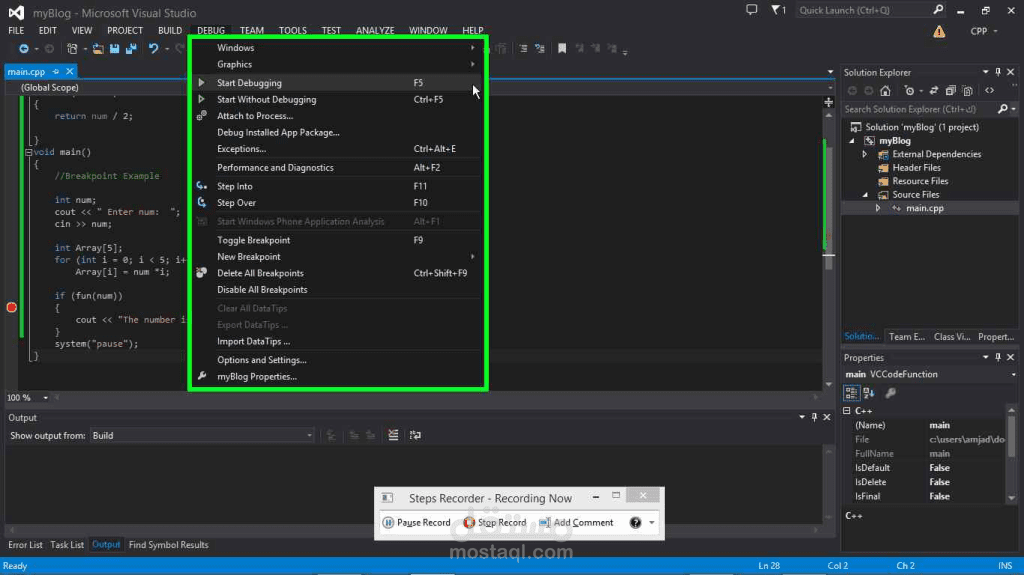Click Pause Record in Steps Recorder
The image size is (1024, 575).
(x=417, y=523)
